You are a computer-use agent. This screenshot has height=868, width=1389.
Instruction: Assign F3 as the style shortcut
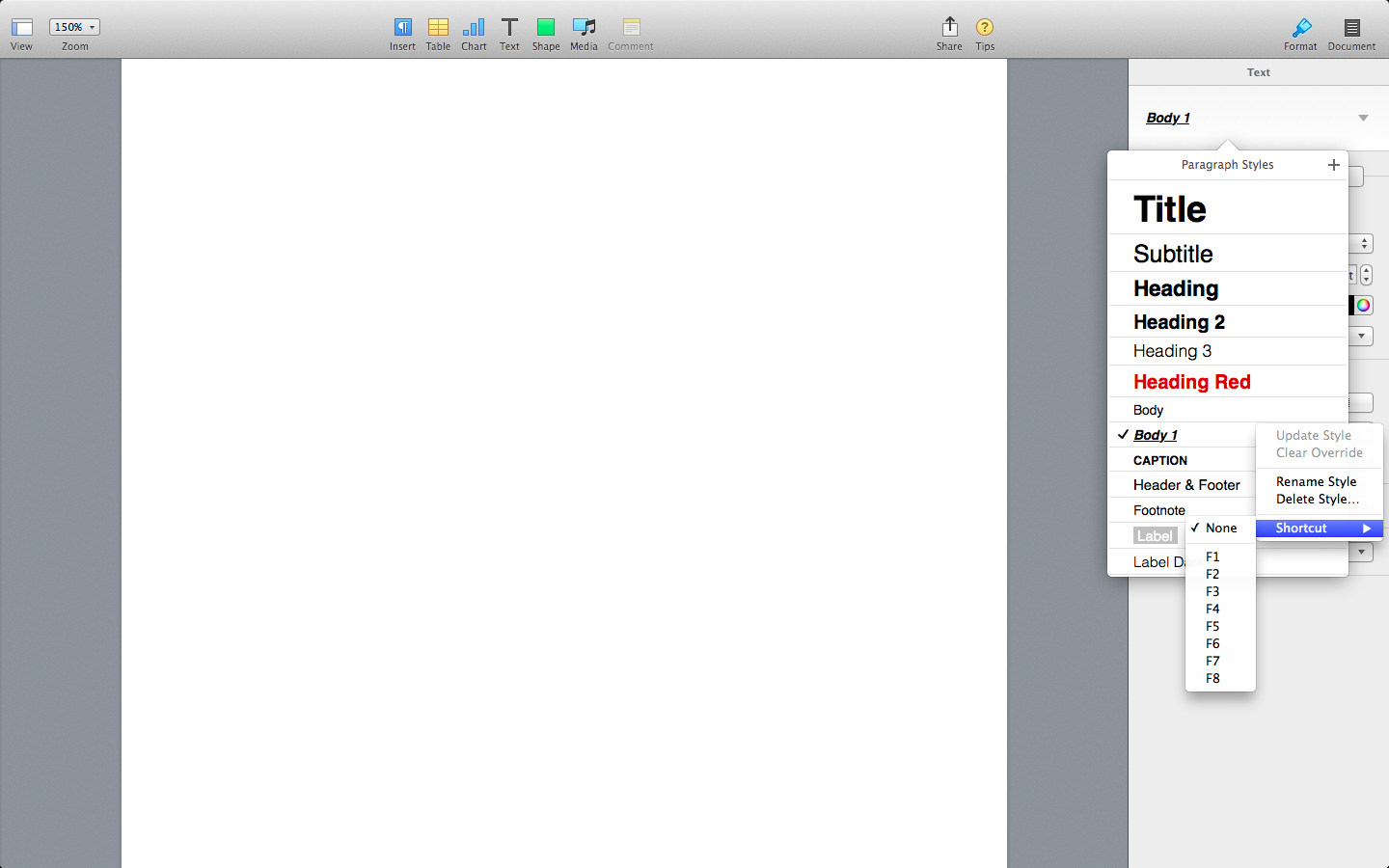1212,591
